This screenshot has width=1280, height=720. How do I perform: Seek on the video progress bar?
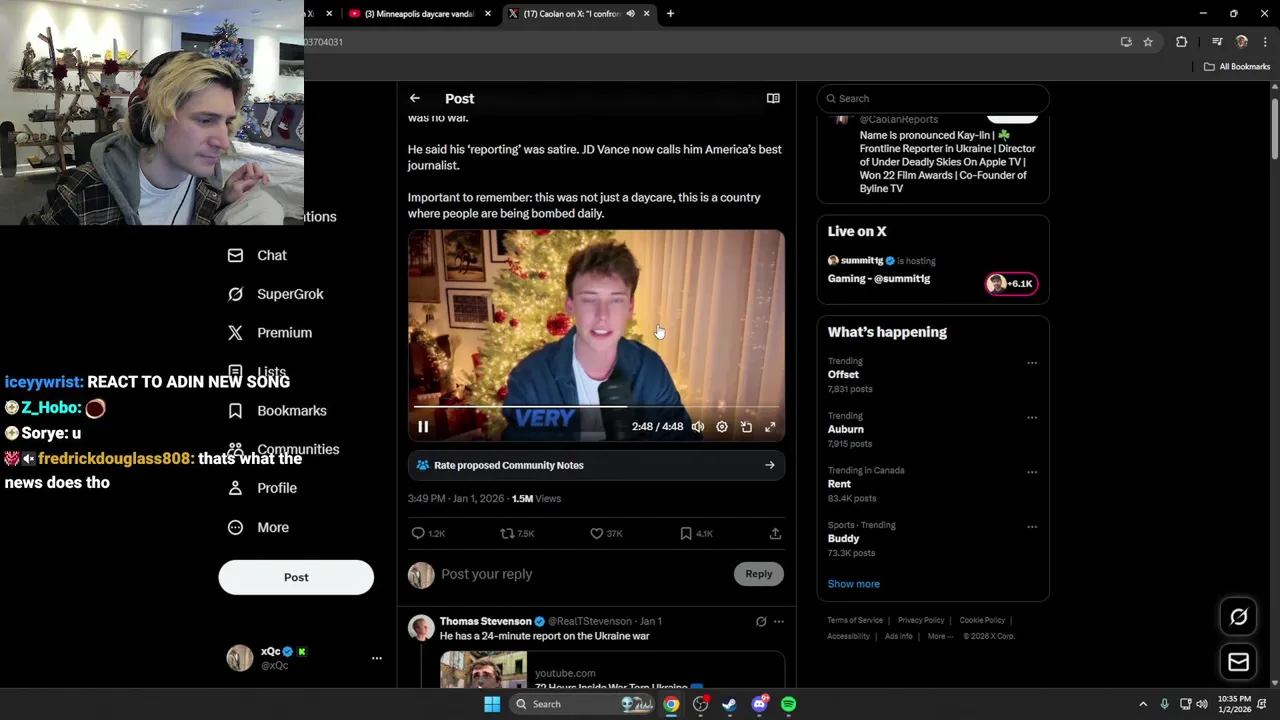(x=596, y=407)
